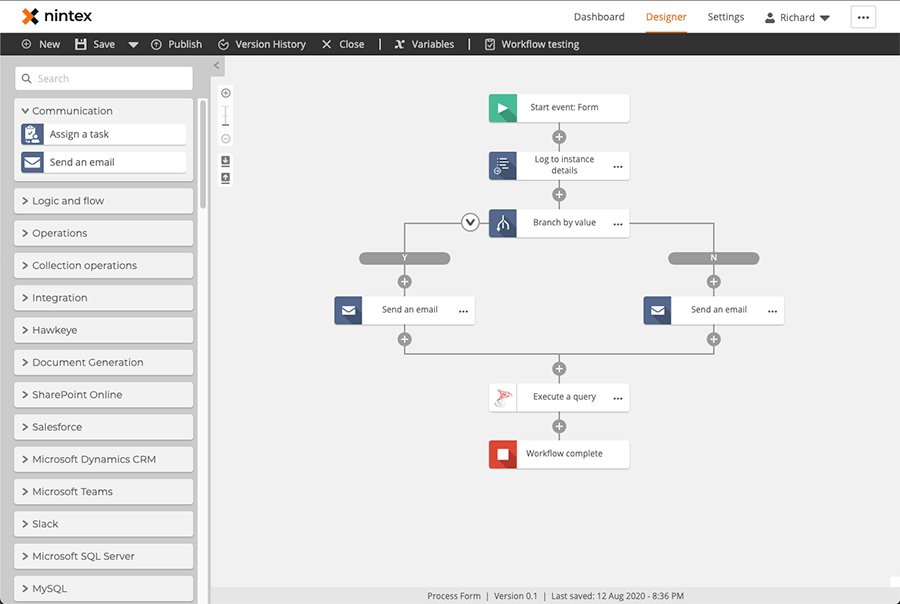Screen dimensions: 900x604
Task: Open the Execute a query action icon
Action: pyautogui.click(x=501, y=396)
